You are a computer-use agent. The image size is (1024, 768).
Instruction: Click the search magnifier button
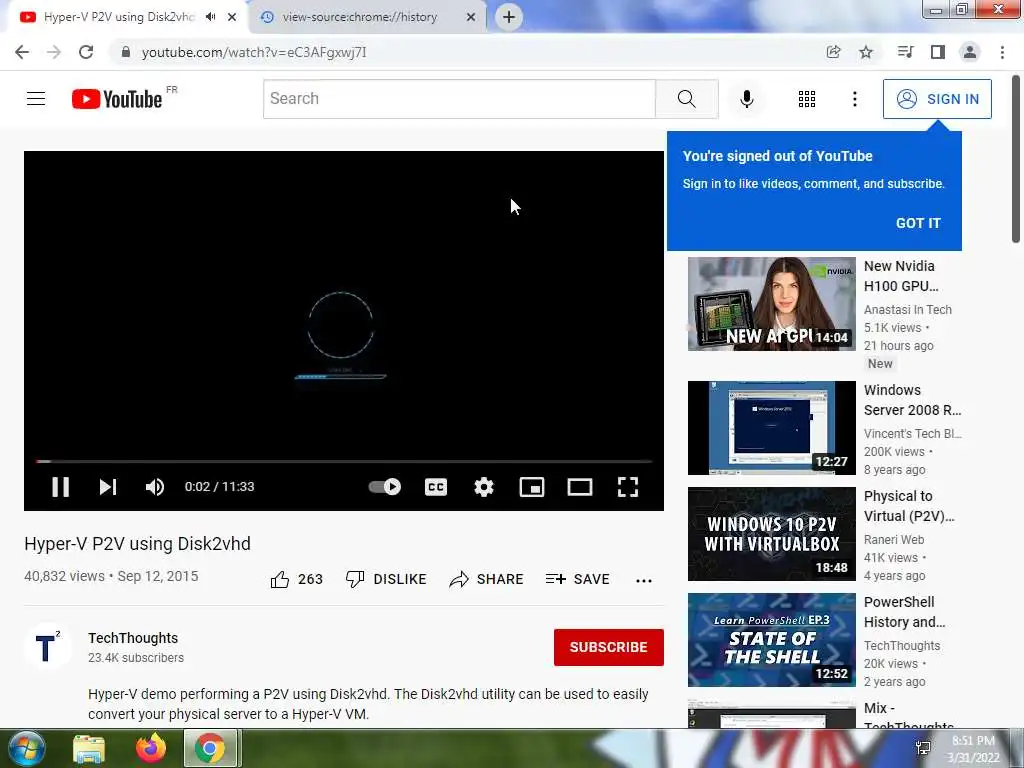click(x=686, y=99)
